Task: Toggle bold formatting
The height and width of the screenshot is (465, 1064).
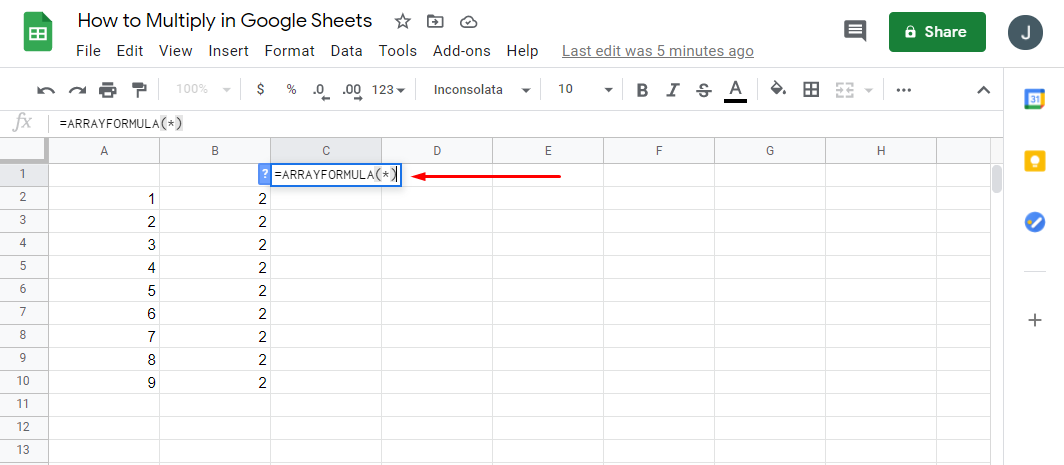Action: coord(642,90)
